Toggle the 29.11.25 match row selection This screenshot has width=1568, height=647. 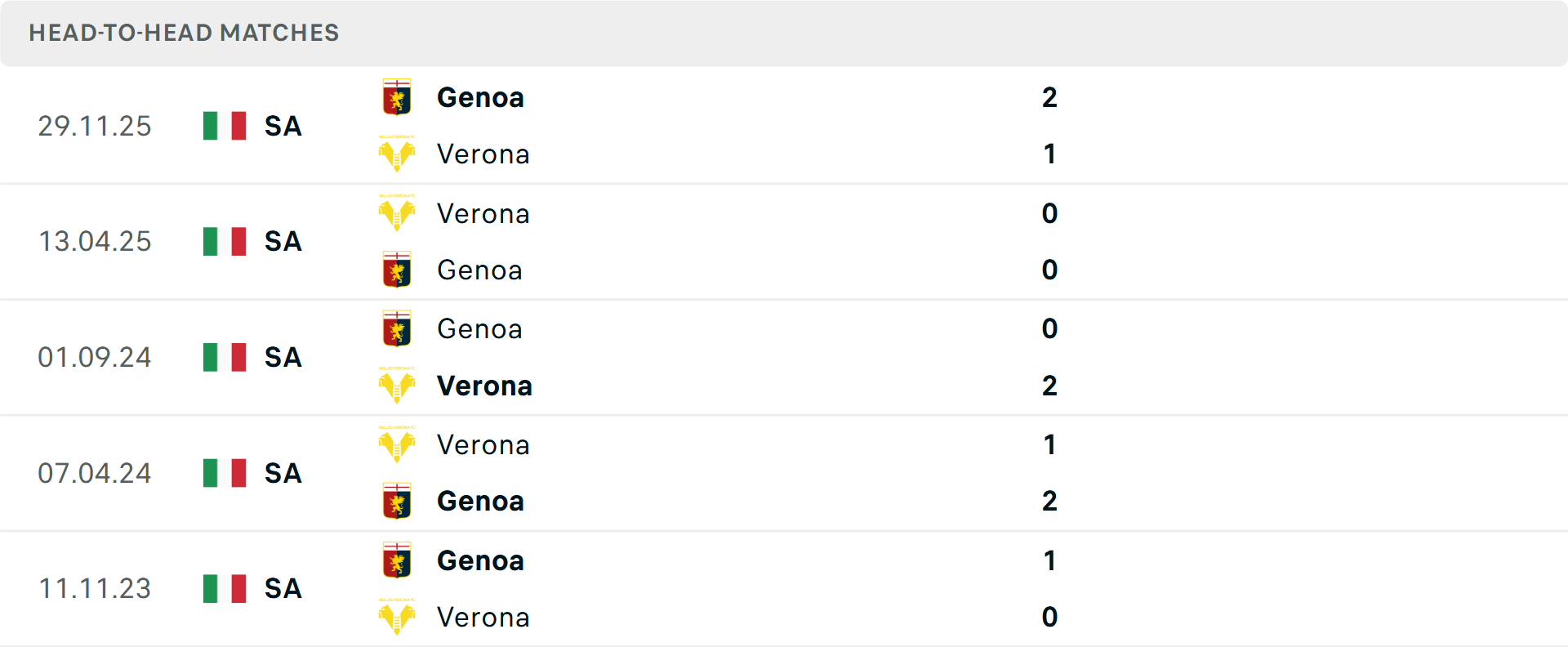point(784,126)
